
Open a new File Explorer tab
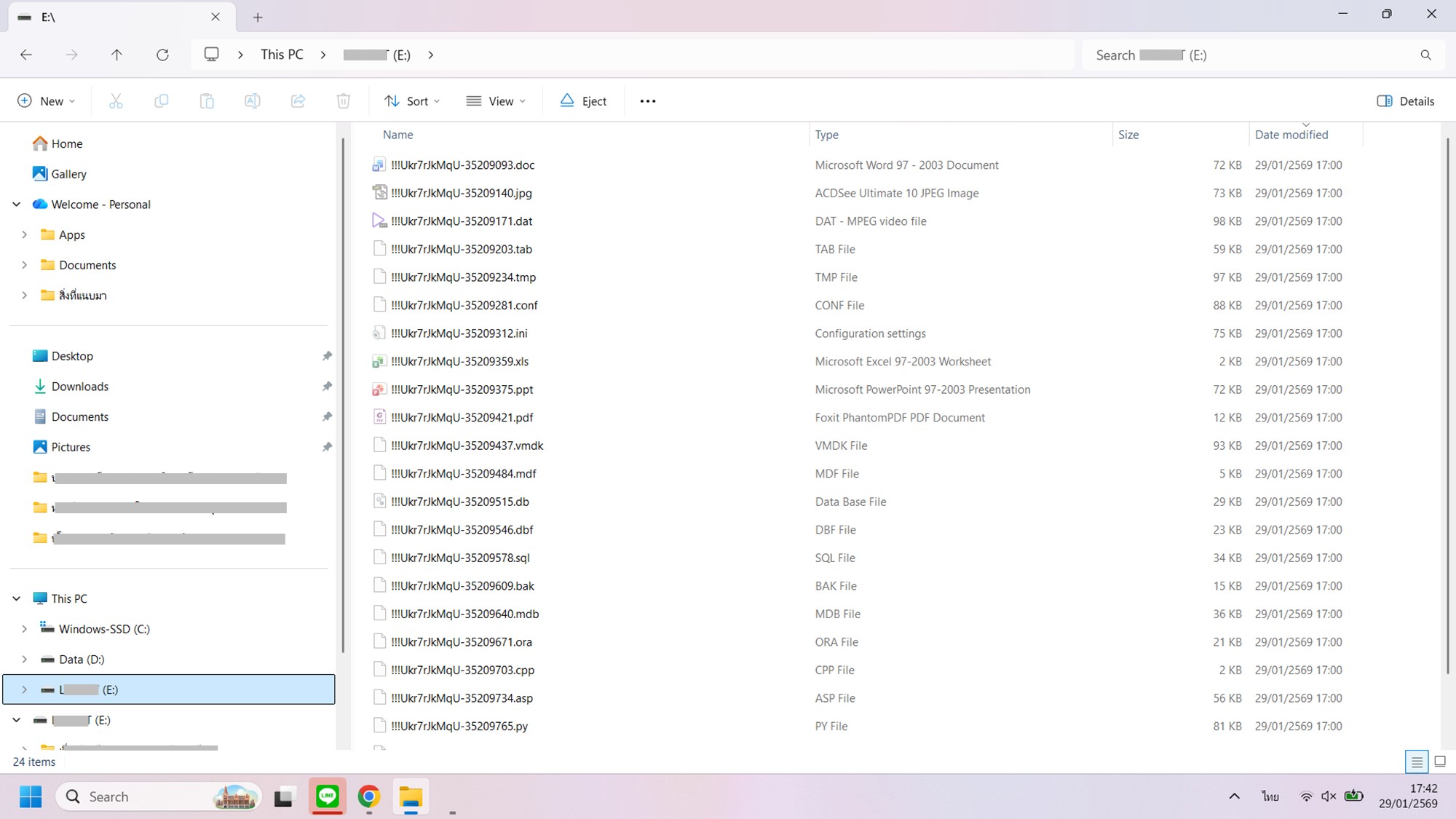(x=258, y=17)
